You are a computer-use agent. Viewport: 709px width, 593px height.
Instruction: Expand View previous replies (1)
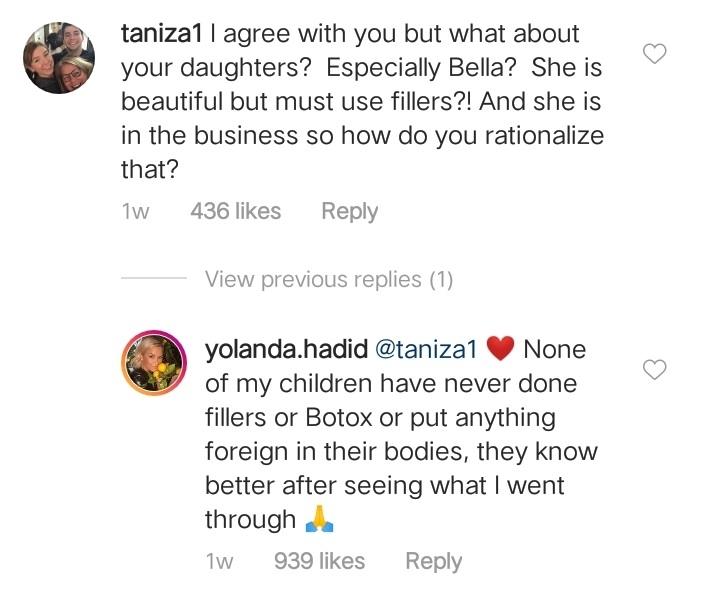(x=329, y=279)
